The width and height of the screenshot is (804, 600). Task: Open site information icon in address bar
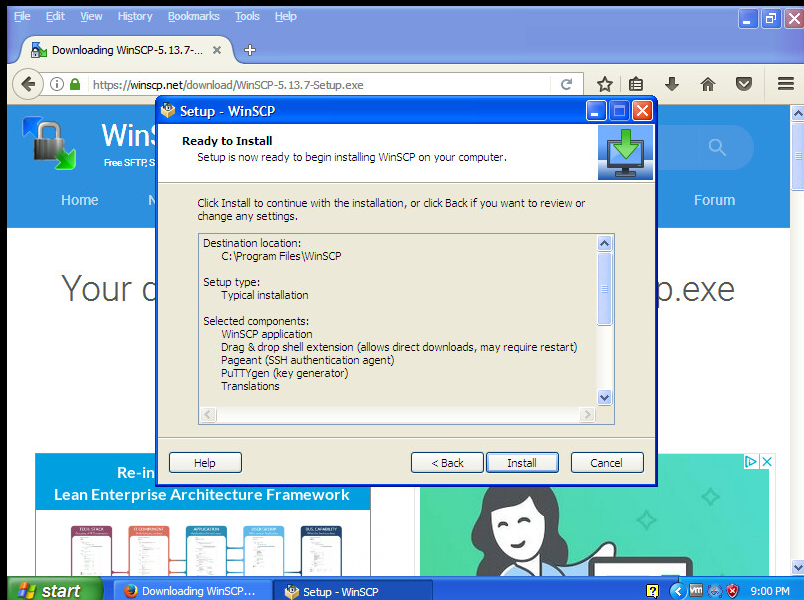pos(57,84)
